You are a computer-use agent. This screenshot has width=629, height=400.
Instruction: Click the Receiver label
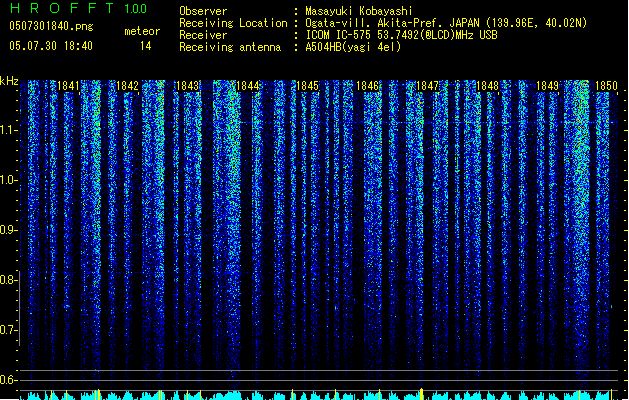tap(203, 35)
